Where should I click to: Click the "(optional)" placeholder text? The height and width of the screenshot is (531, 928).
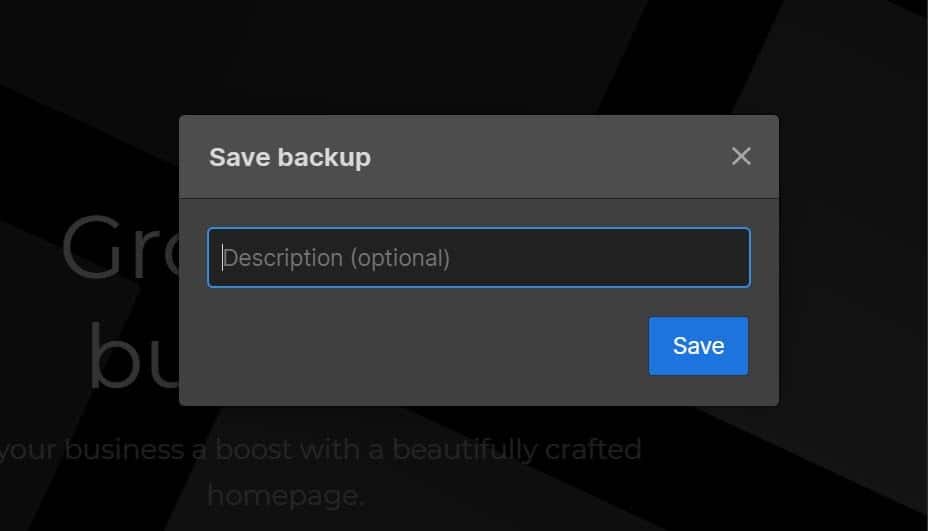[399, 258]
